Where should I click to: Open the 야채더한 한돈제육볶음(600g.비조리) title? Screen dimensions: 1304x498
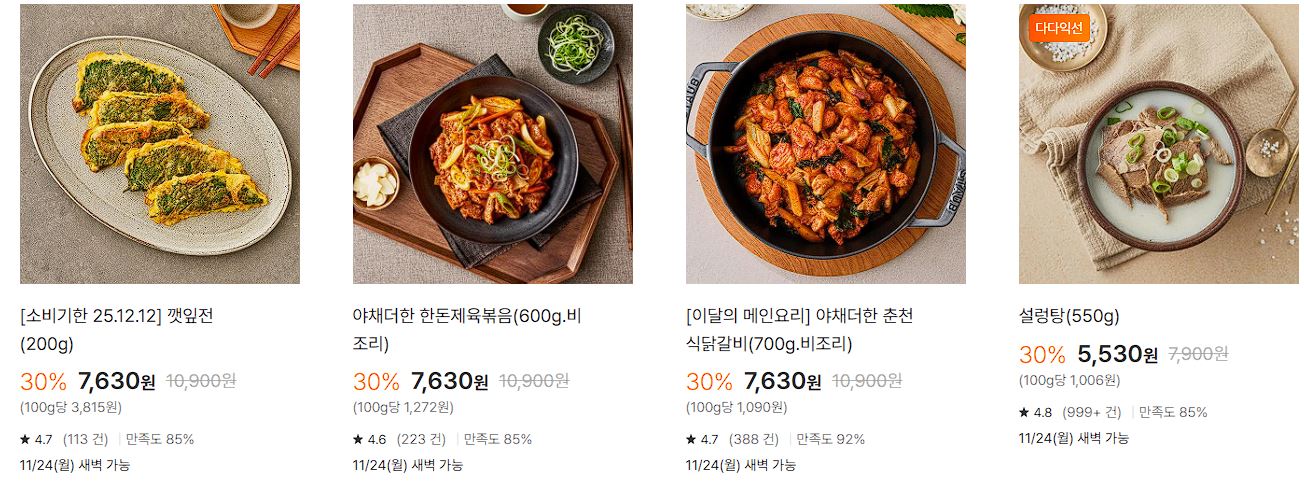coord(467,330)
